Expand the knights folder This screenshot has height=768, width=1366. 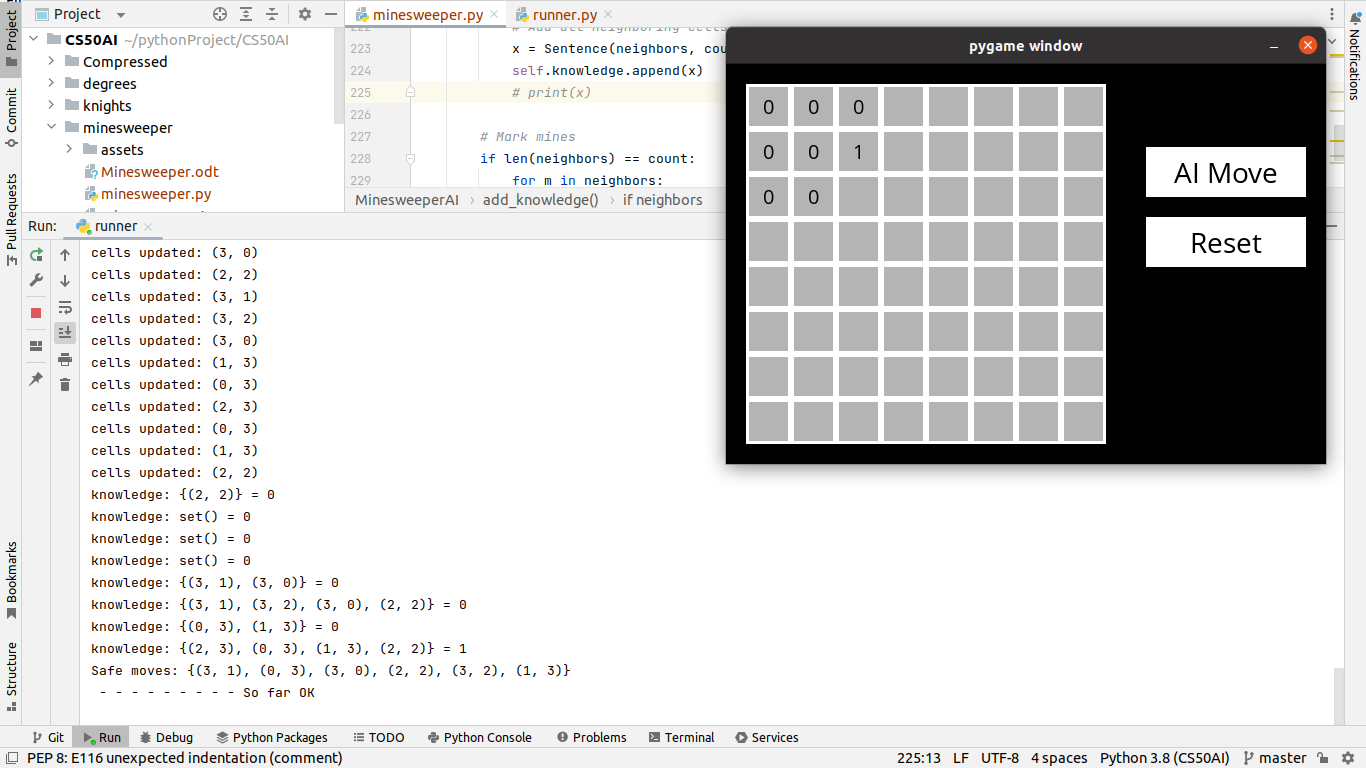51,105
